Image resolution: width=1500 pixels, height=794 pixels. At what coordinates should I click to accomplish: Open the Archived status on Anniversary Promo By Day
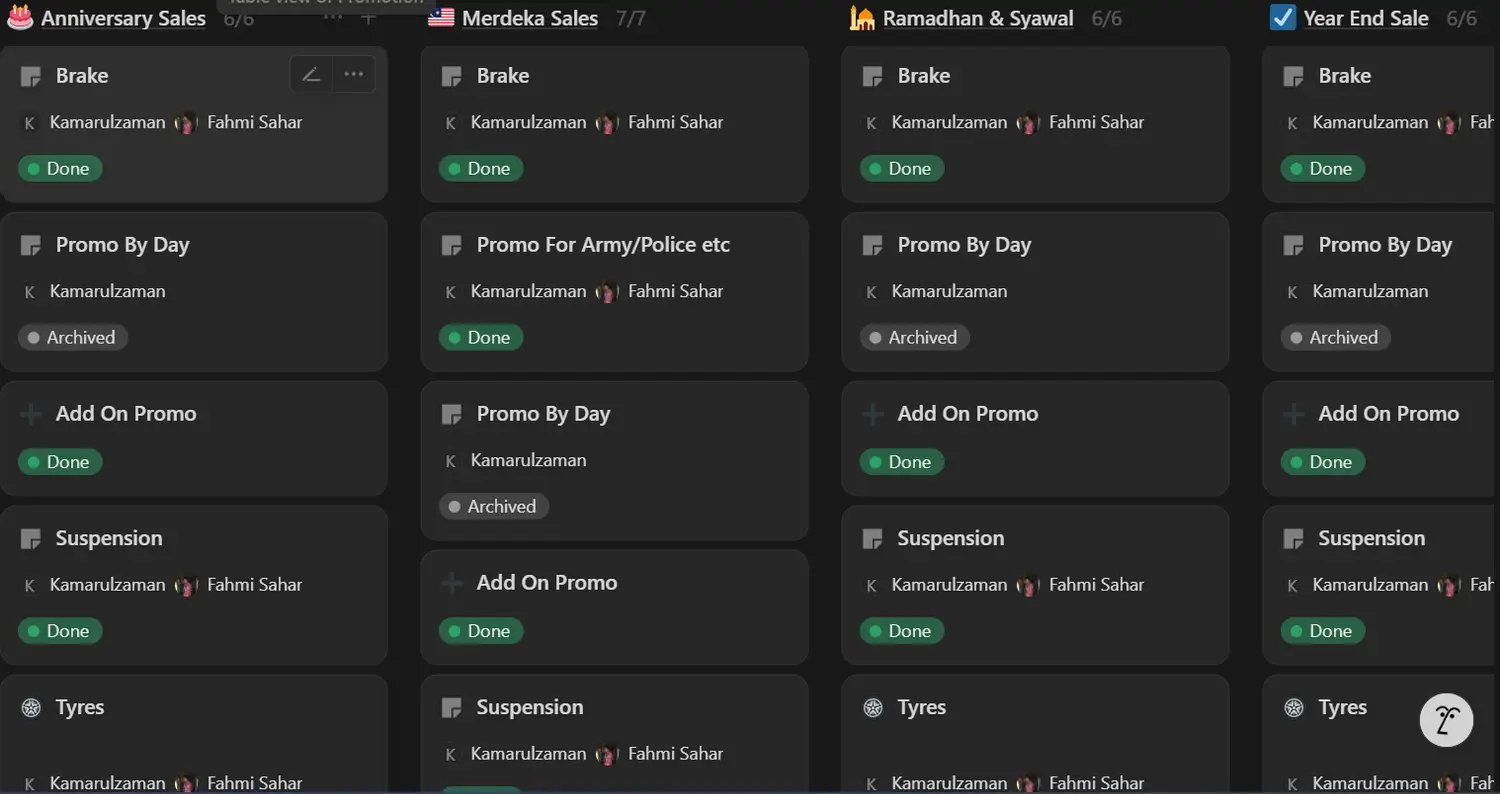coord(72,338)
